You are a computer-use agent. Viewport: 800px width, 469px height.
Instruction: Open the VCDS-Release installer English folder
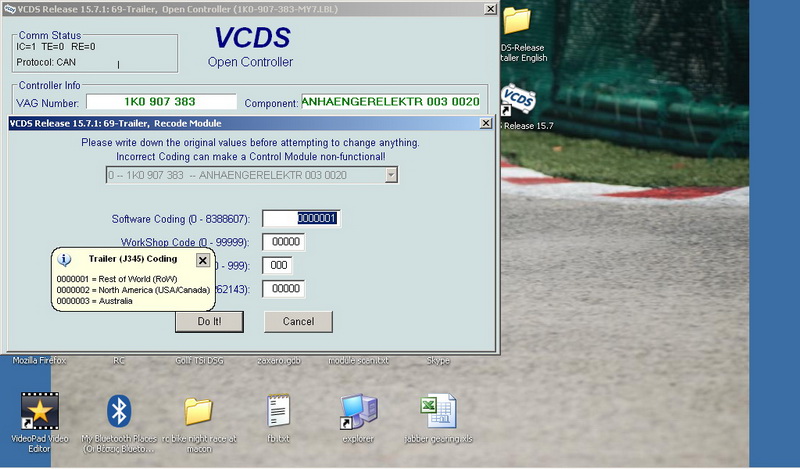pos(517,20)
